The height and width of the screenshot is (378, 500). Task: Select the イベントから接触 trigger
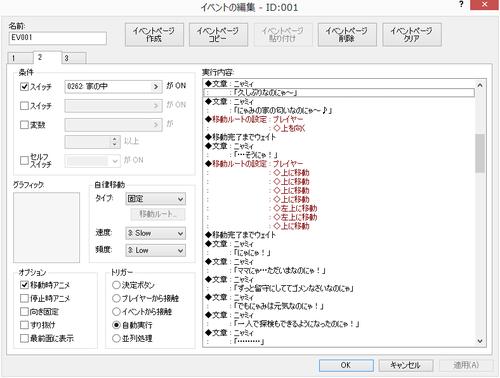116,312
